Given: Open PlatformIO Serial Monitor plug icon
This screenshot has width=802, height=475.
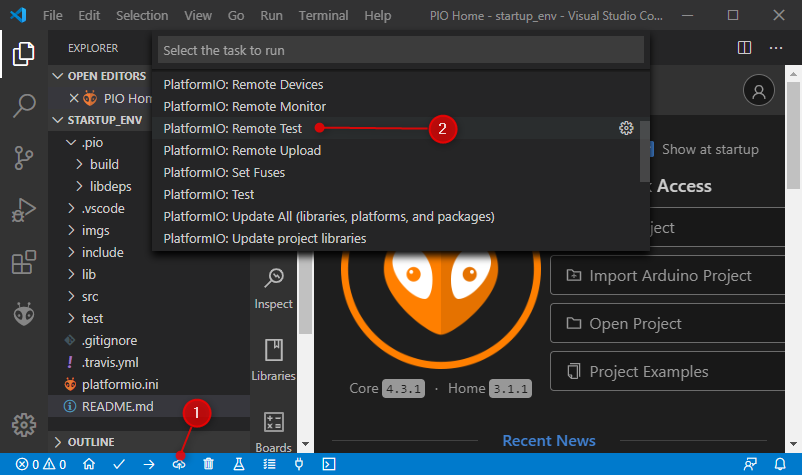Looking at the screenshot, I should tap(299, 464).
